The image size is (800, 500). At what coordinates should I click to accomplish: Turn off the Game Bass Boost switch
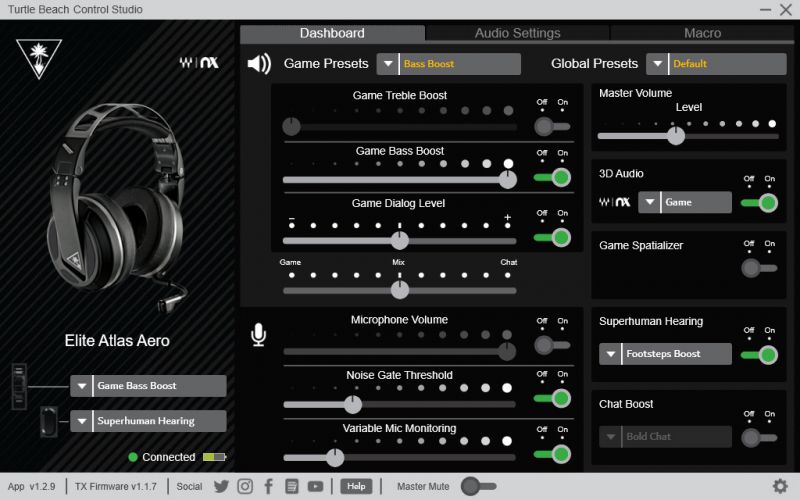coord(552,178)
